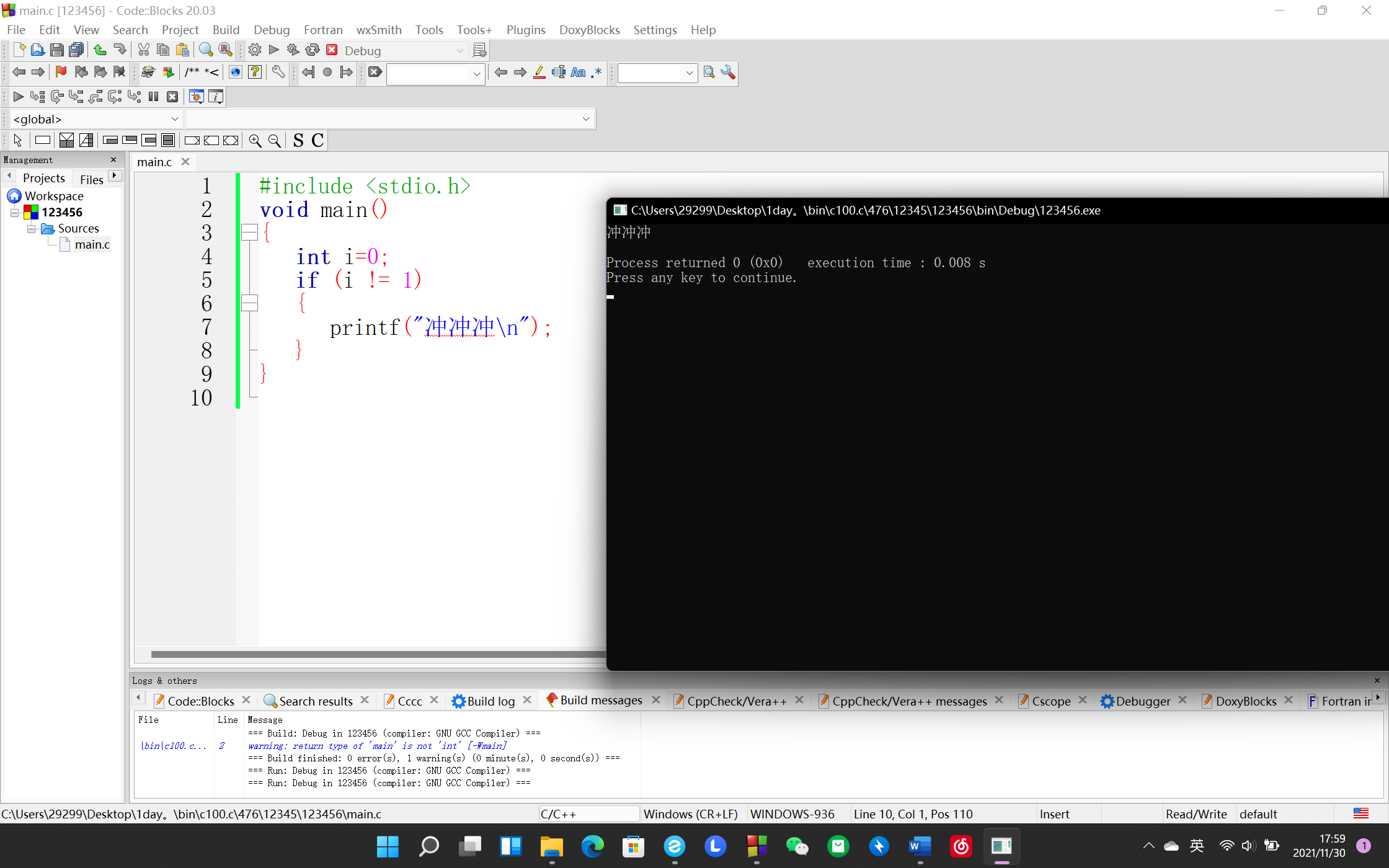Click the Rebuild icon
The image size is (1389, 868).
pos(313,50)
